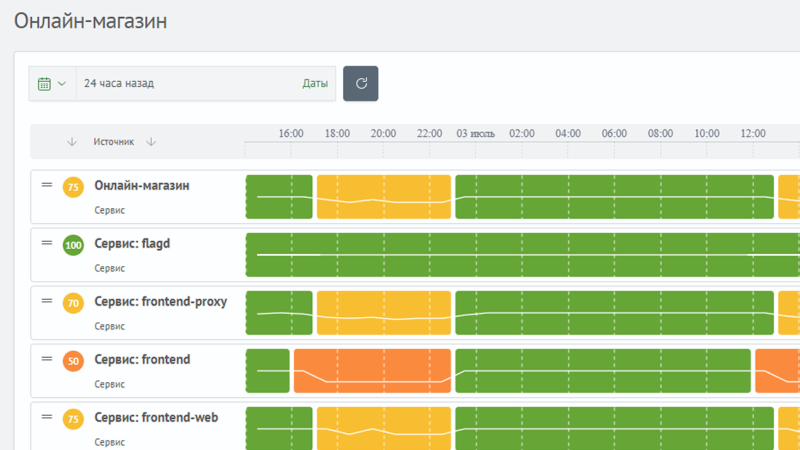800x450 pixels.
Task: Click 'Сервис' subtitle under frontend-proxy
Action: pyautogui.click(x=109, y=326)
